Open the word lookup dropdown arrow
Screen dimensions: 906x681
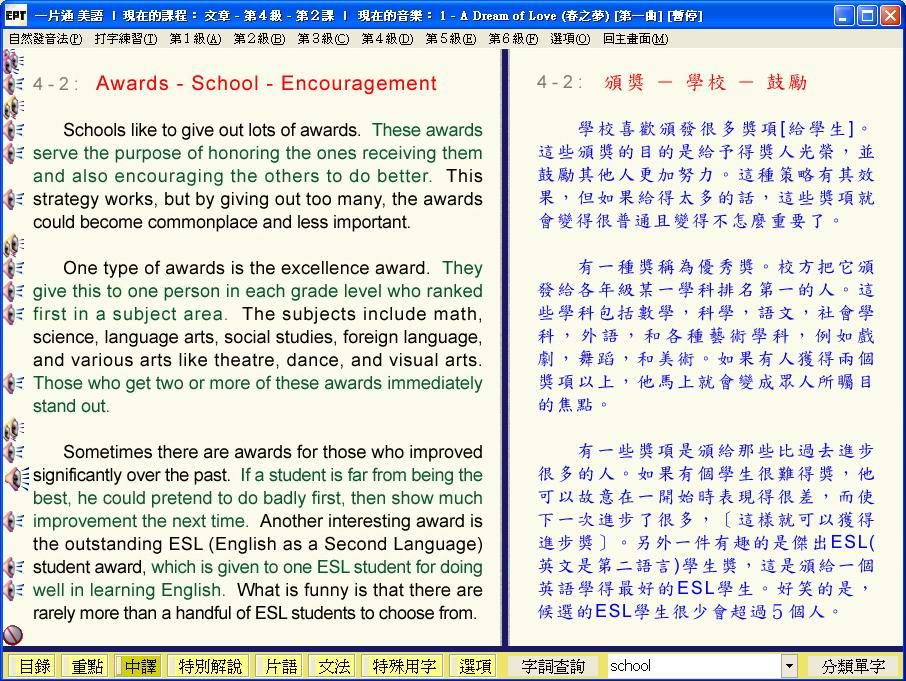click(x=789, y=666)
